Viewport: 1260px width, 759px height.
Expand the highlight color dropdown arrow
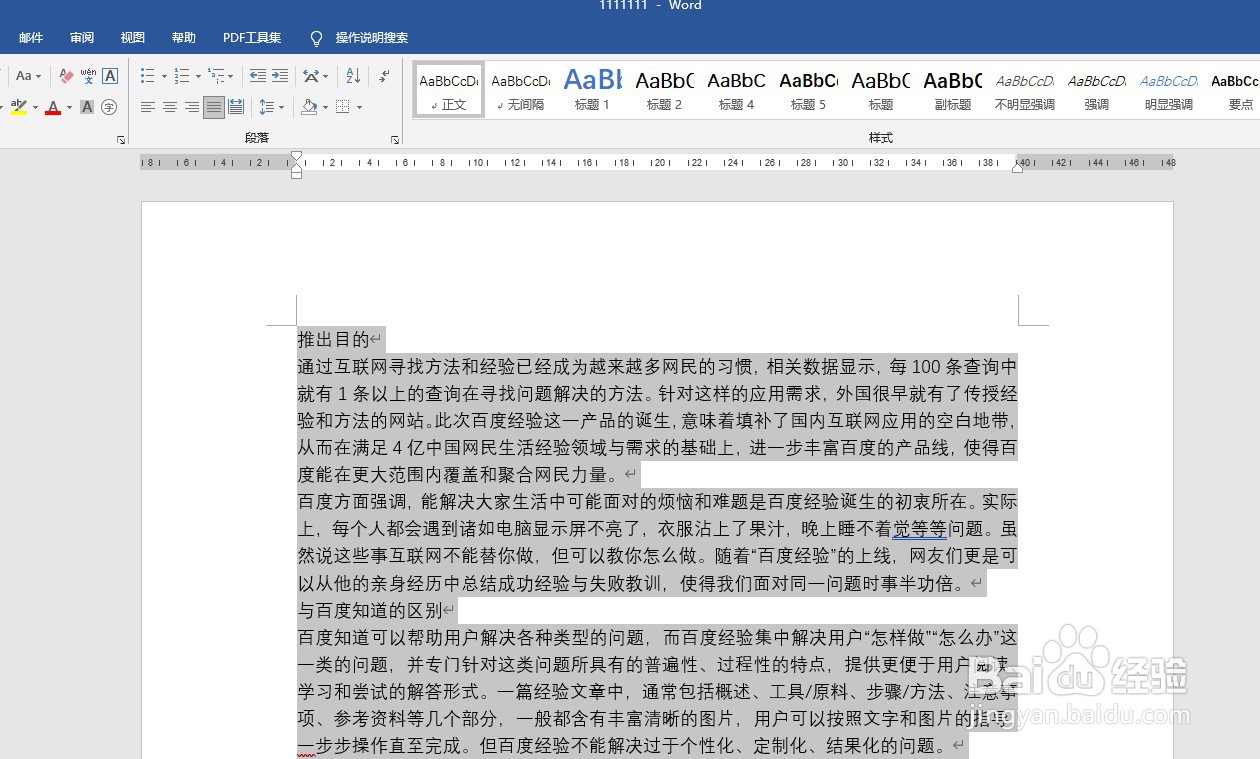pyautogui.click(x=35, y=107)
